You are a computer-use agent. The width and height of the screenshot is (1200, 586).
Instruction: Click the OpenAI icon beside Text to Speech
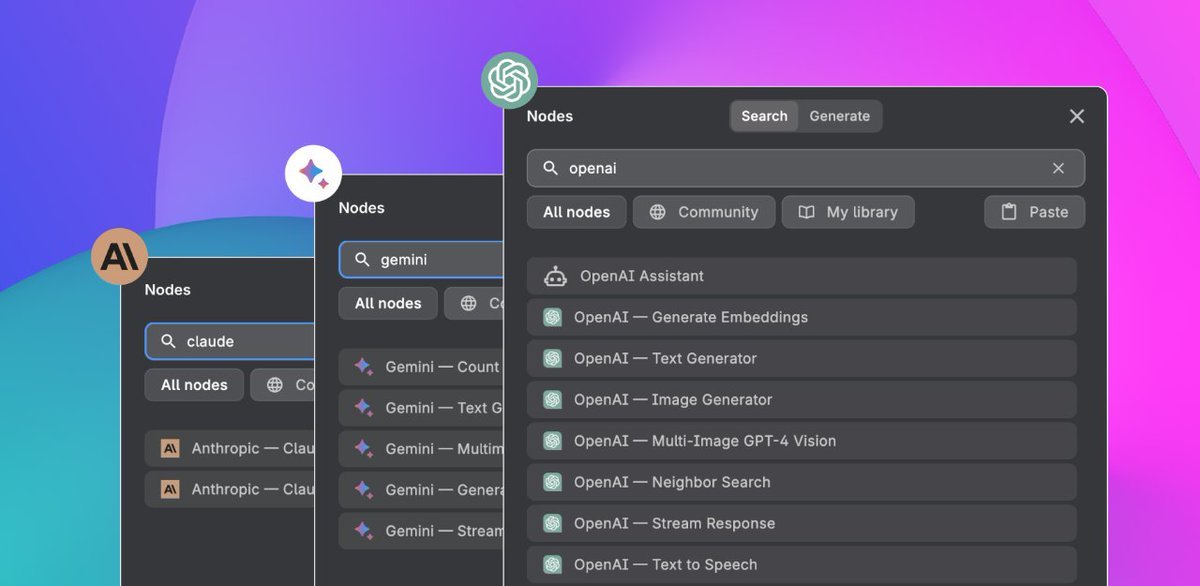click(x=552, y=564)
